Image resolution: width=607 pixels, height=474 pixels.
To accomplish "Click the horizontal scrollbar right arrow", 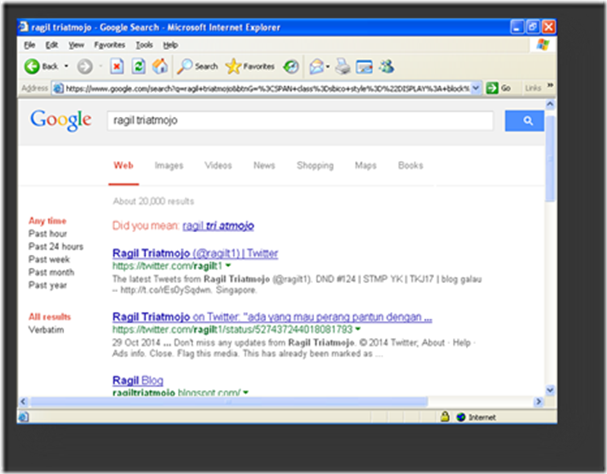I will click(x=538, y=402).
